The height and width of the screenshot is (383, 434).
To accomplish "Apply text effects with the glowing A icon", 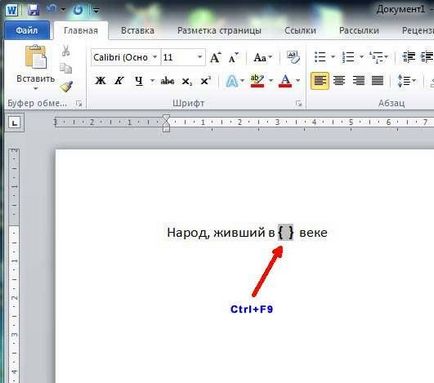I will click(x=232, y=81).
